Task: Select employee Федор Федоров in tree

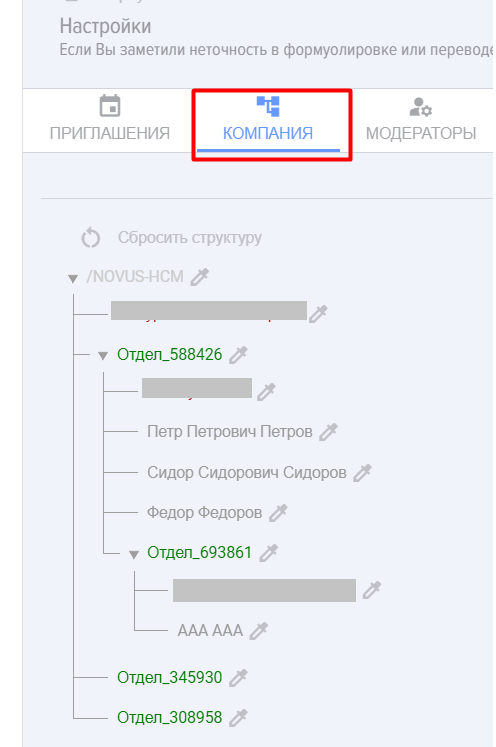Action: click(x=204, y=513)
